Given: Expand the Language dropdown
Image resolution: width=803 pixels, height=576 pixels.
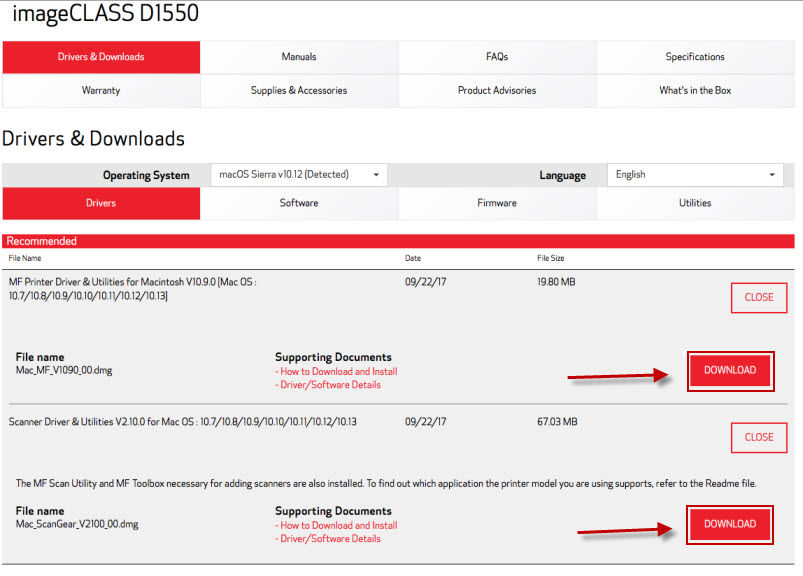Looking at the screenshot, I should 695,175.
